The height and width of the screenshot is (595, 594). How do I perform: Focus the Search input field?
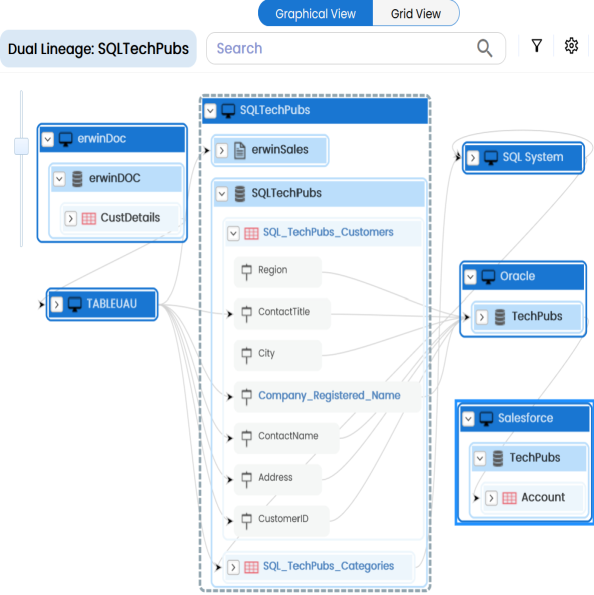(342, 49)
